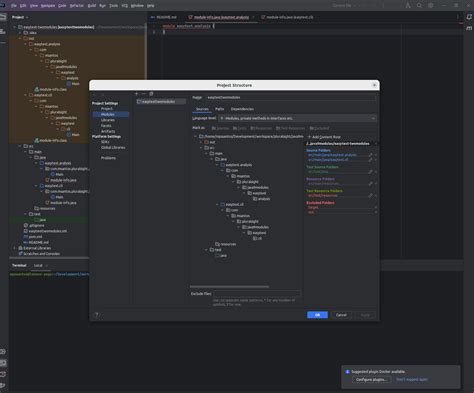Open the Structure tool window icon in left stripe
This screenshot has width=474, height=393.
point(3,31)
